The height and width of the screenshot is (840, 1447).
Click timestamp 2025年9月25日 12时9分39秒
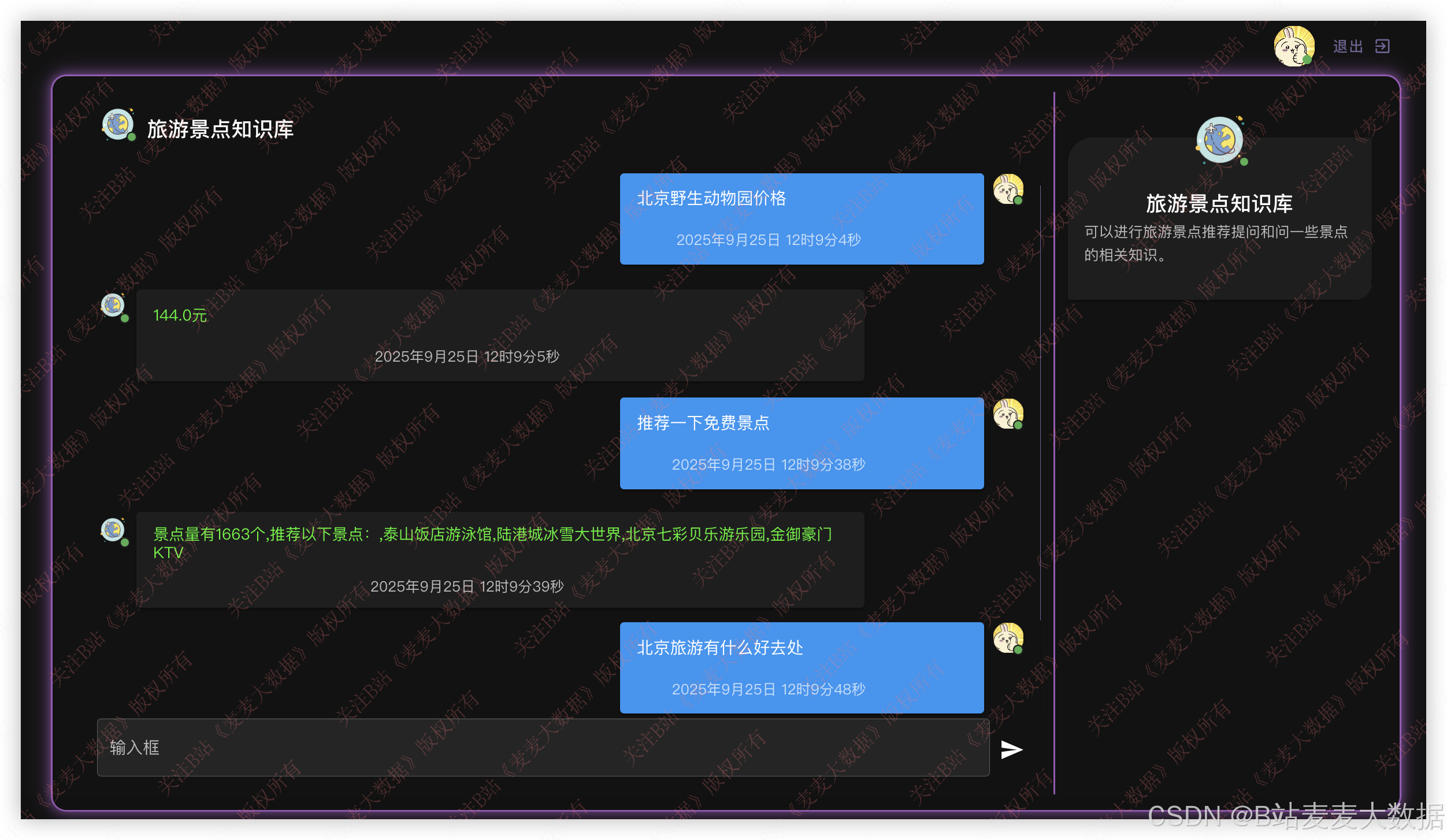coord(467,586)
